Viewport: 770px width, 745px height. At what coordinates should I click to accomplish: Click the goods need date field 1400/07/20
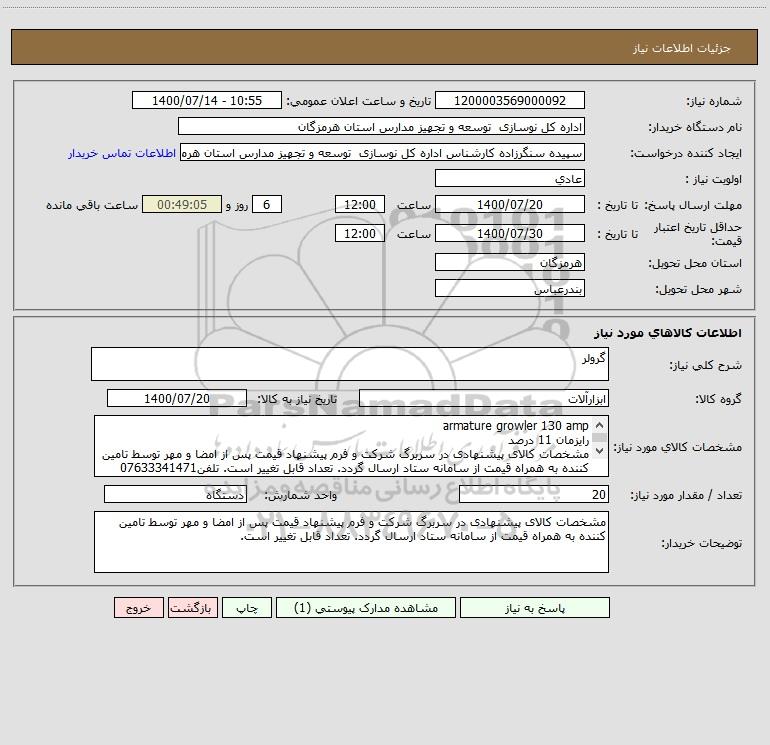pyautogui.click(x=177, y=398)
